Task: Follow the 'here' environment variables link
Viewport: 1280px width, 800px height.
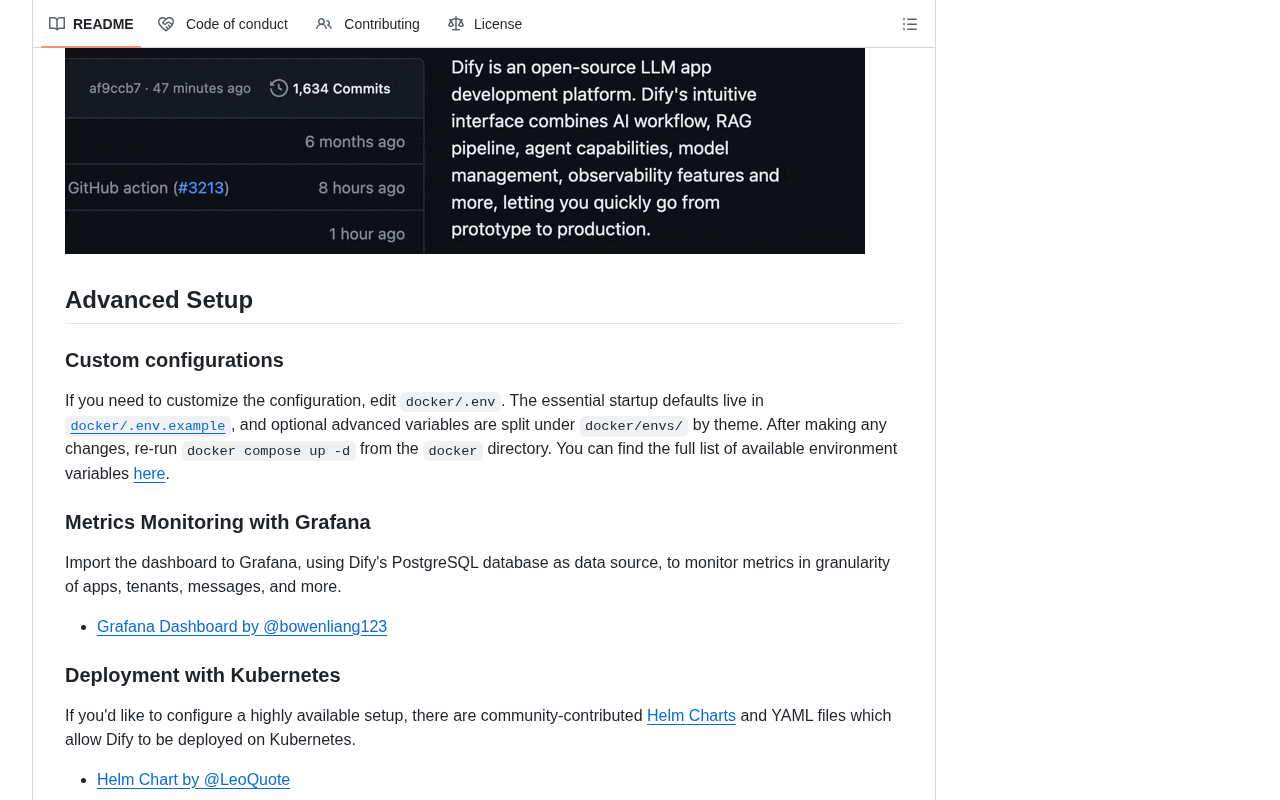Action: [x=149, y=474]
